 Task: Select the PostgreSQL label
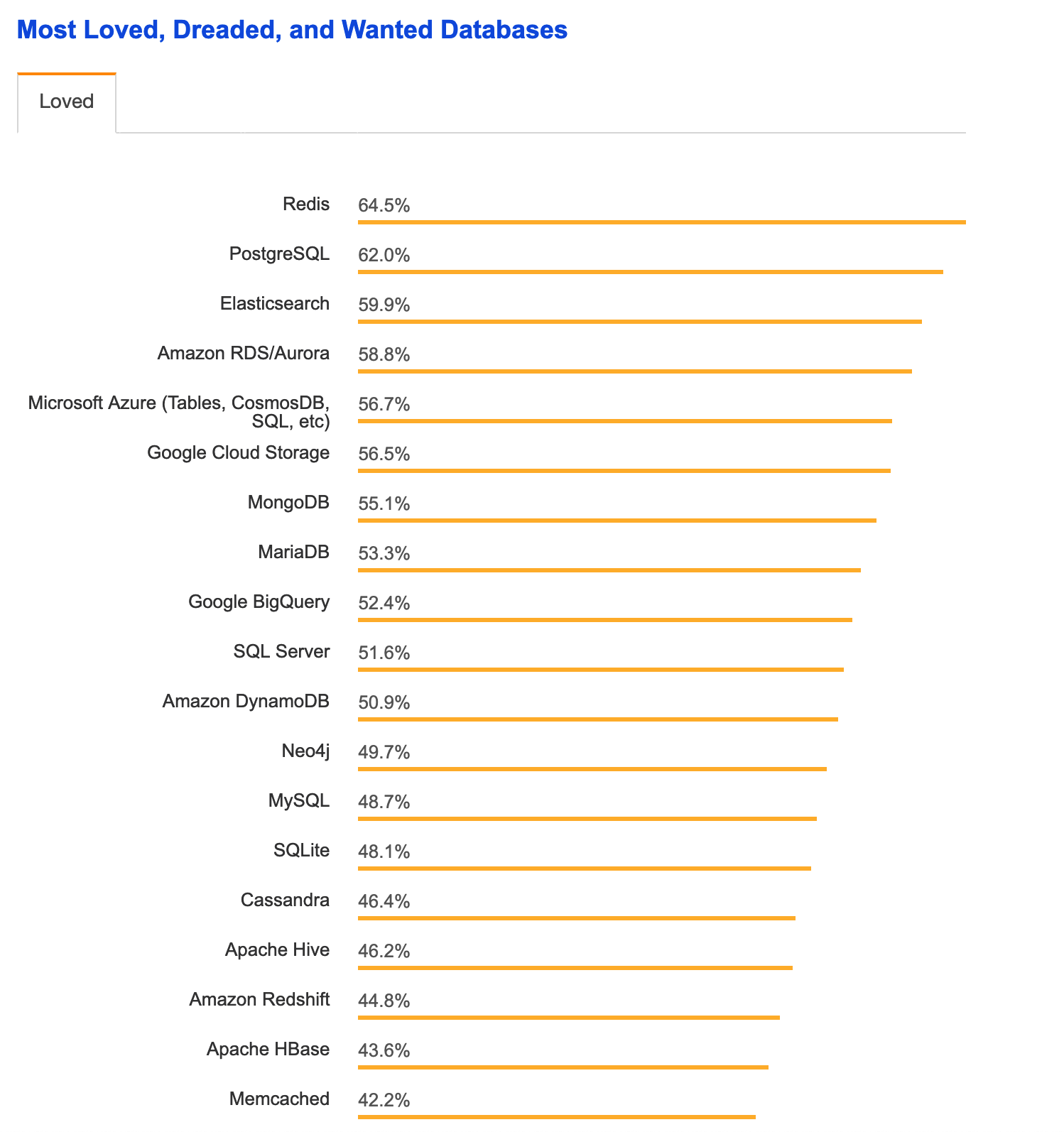[279, 254]
